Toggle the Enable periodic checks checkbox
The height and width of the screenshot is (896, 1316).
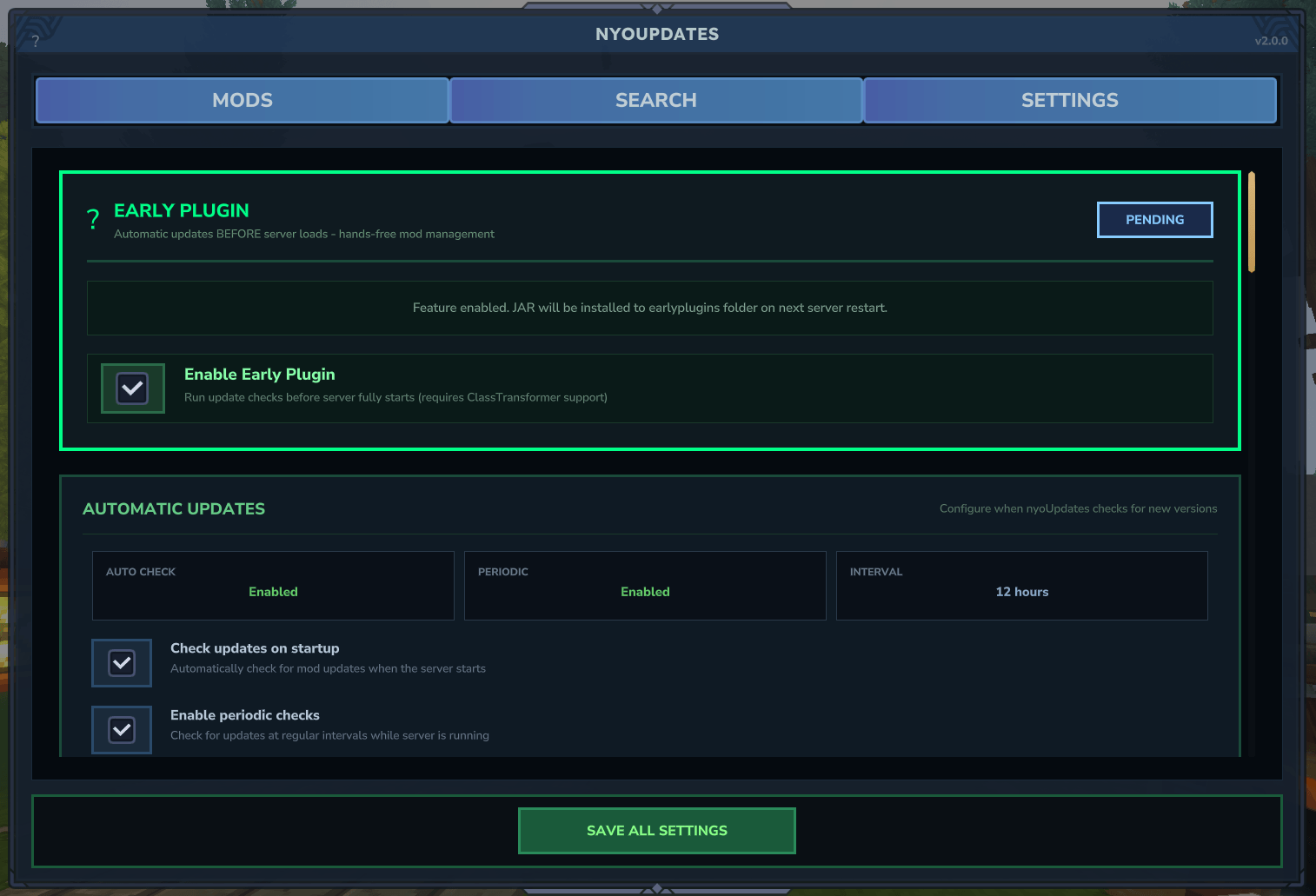click(122, 730)
